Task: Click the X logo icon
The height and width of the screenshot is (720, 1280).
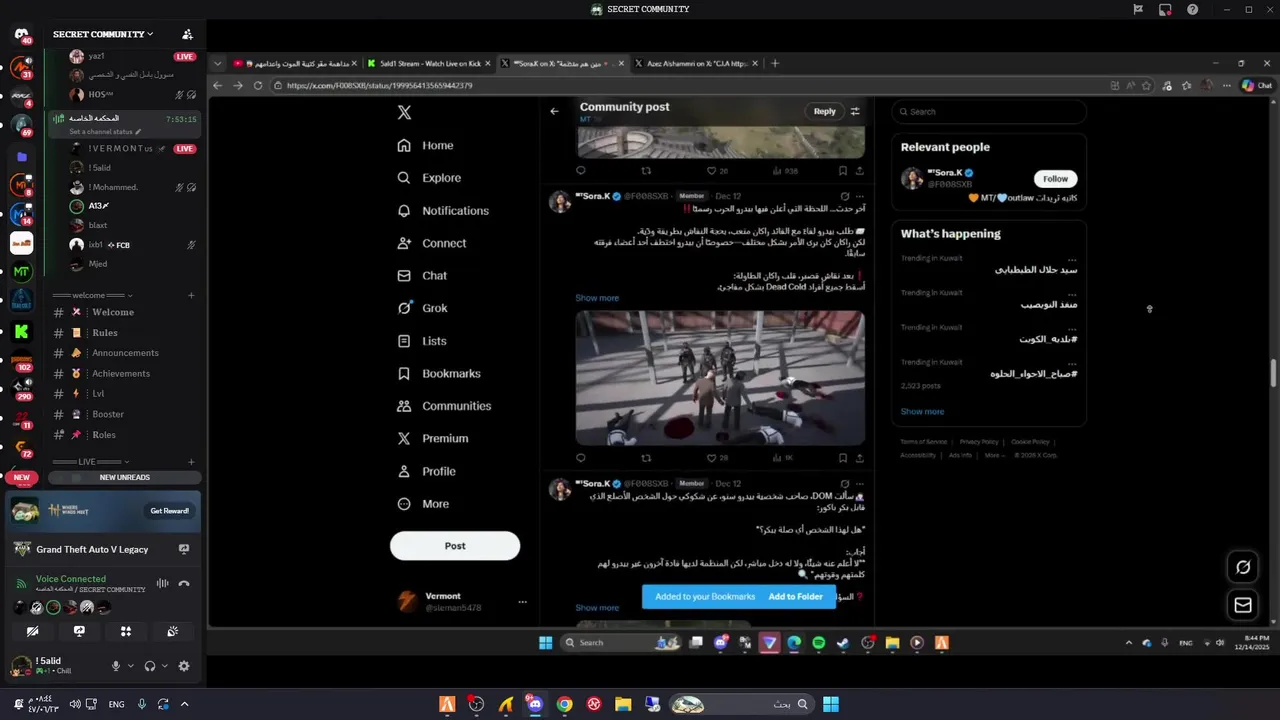Action: coord(404,113)
